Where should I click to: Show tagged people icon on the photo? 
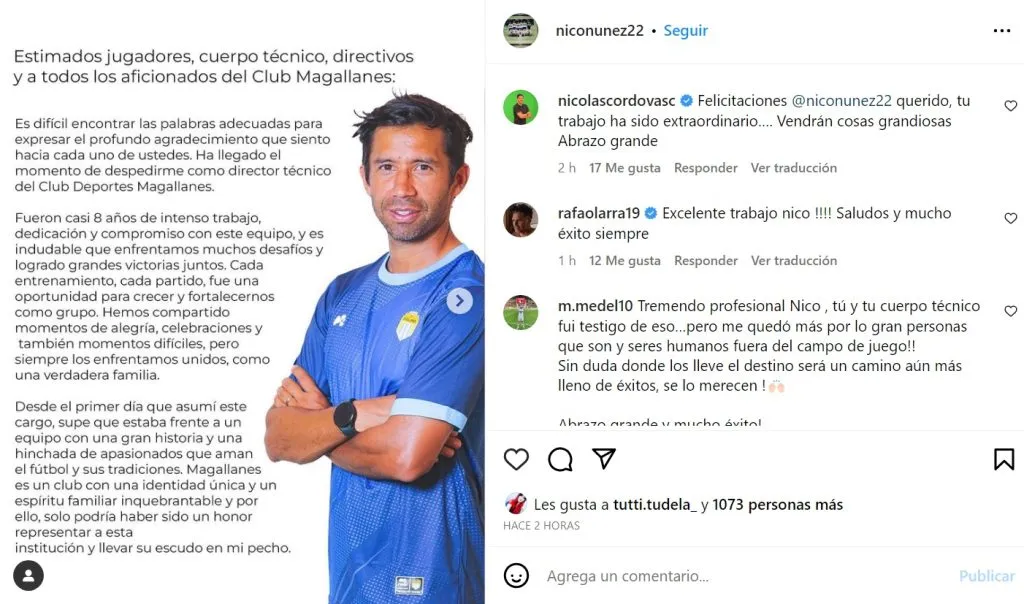(x=28, y=575)
